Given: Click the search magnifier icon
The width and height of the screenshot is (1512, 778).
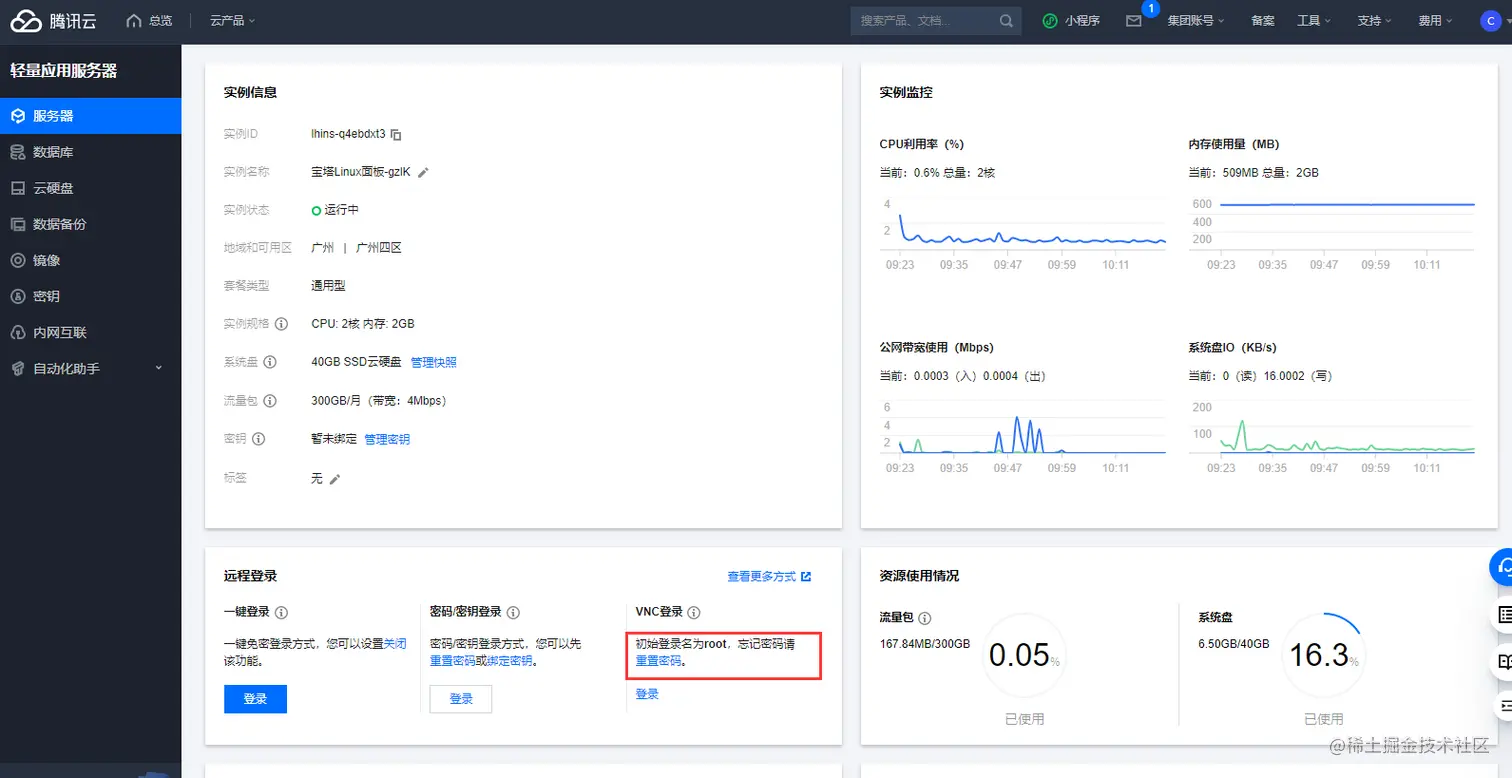Looking at the screenshot, I should pos(1006,20).
